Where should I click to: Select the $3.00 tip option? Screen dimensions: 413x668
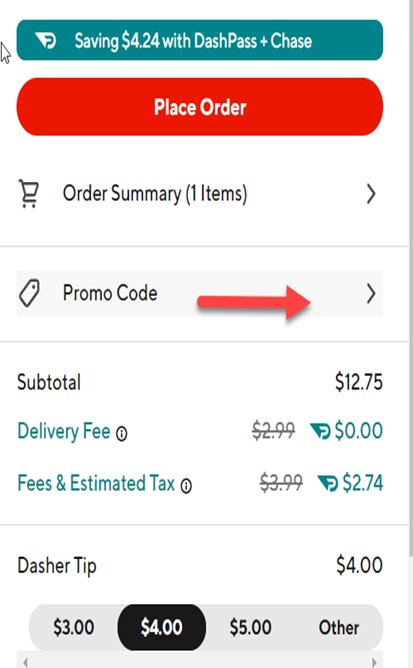[73, 628]
